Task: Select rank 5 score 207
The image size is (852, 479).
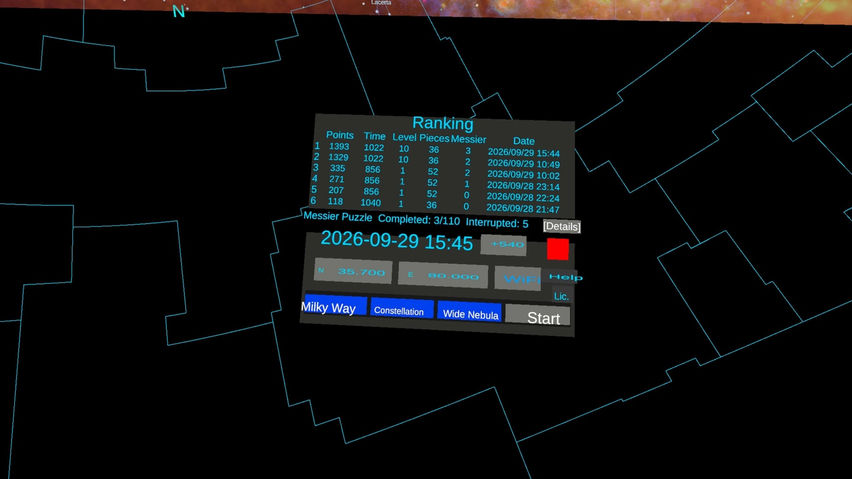Action: pos(336,190)
